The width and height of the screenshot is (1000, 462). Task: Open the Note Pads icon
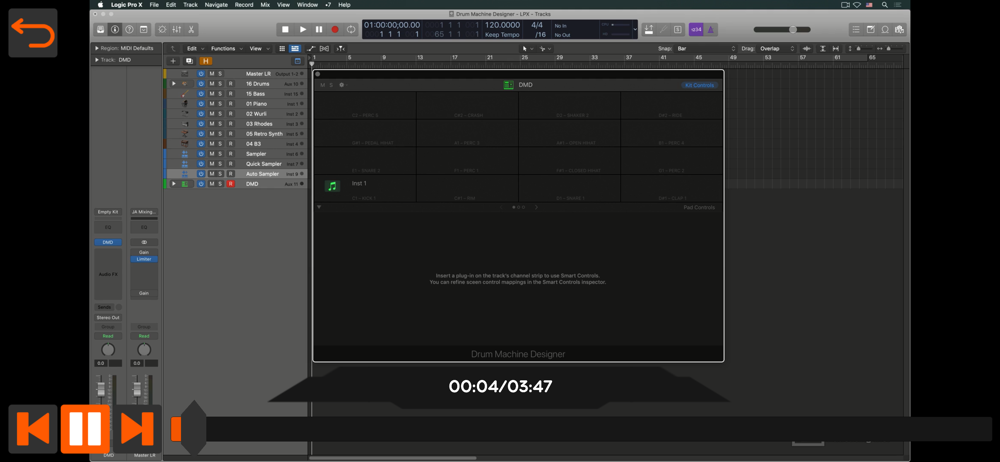pos(871,29)
